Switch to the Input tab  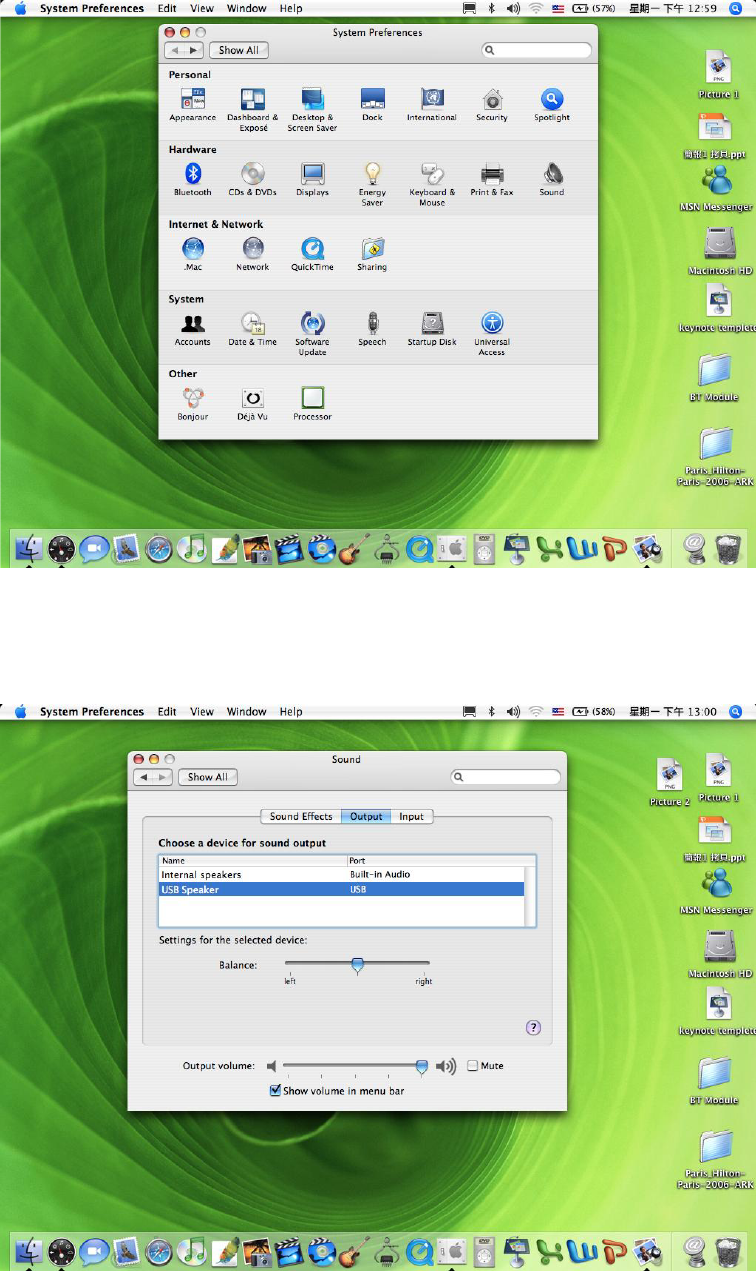click(x=412, y=816)
